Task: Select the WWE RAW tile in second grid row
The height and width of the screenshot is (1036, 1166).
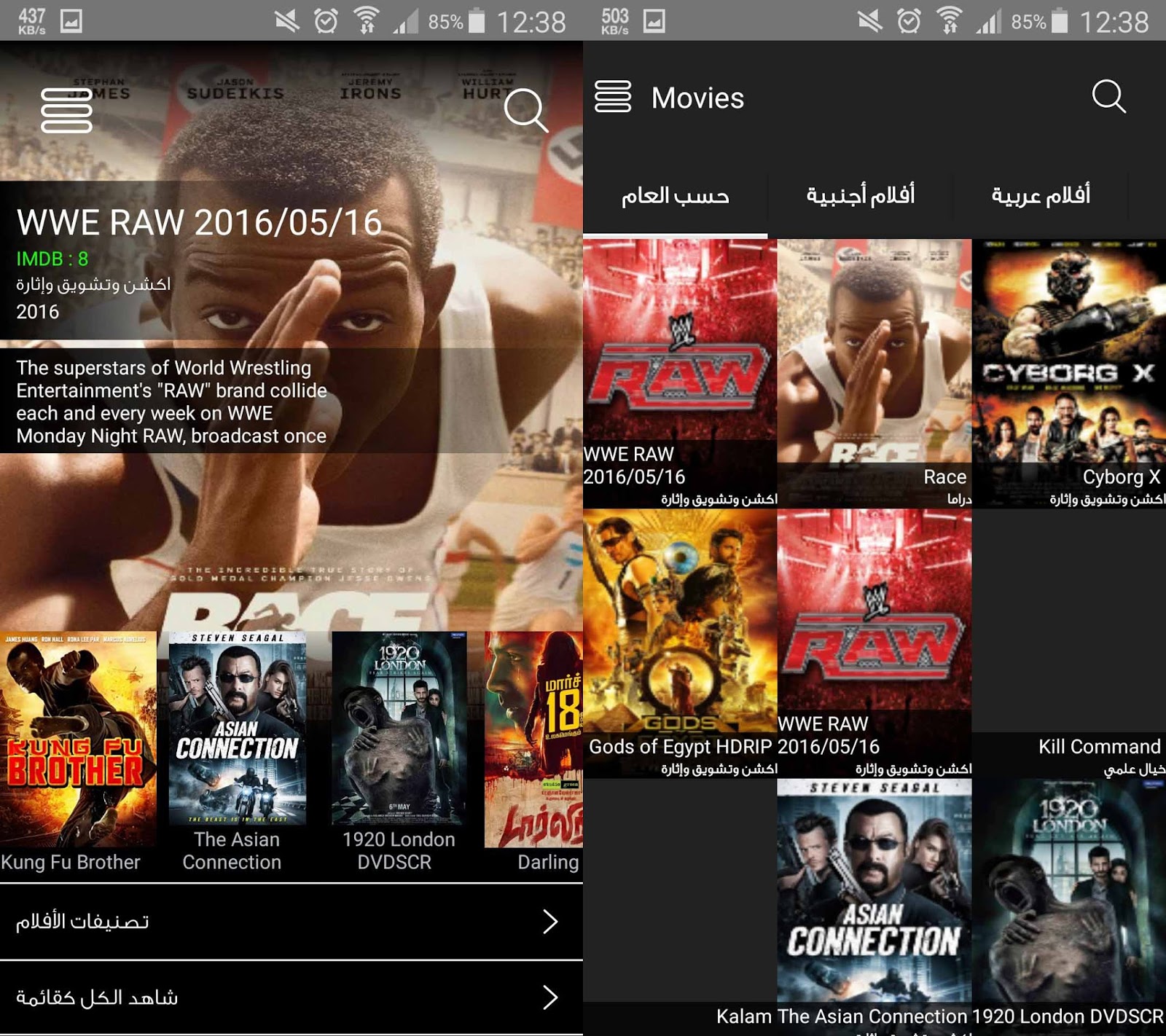Action: pyautogui.click(x=874, y=643)
